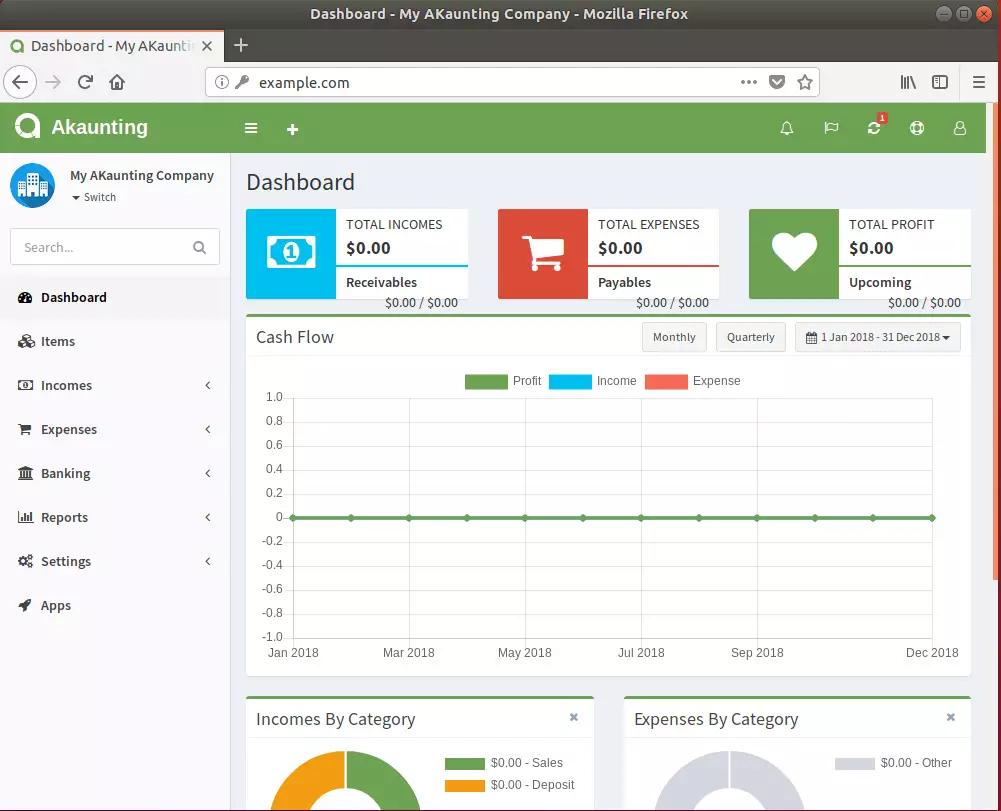Bookmark this page with star icon
This screenshot has height=811, width=1001.
coord(805,82)
